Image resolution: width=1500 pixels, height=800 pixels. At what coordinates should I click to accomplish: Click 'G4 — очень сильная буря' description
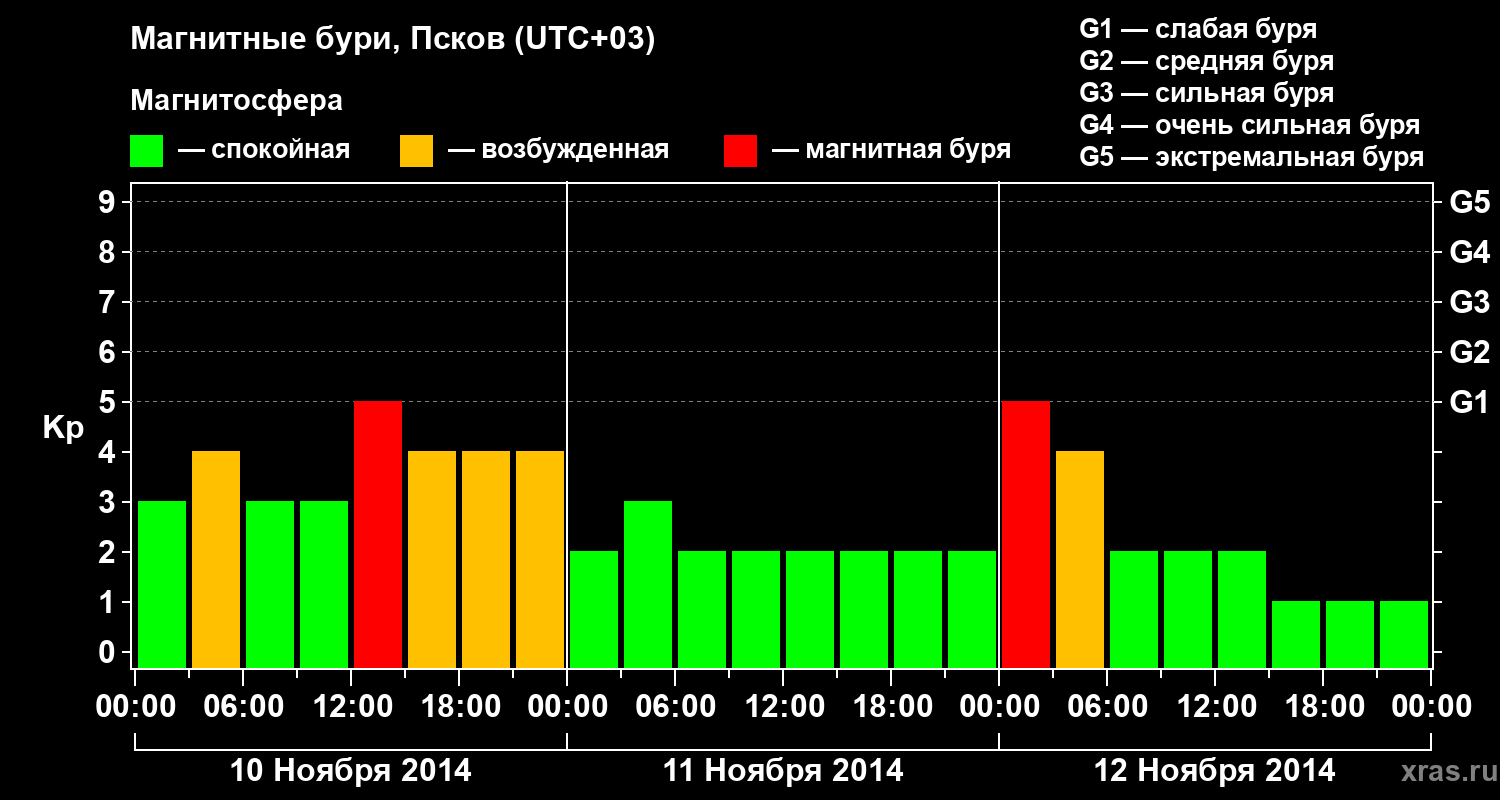click(x=1250, y=125)
